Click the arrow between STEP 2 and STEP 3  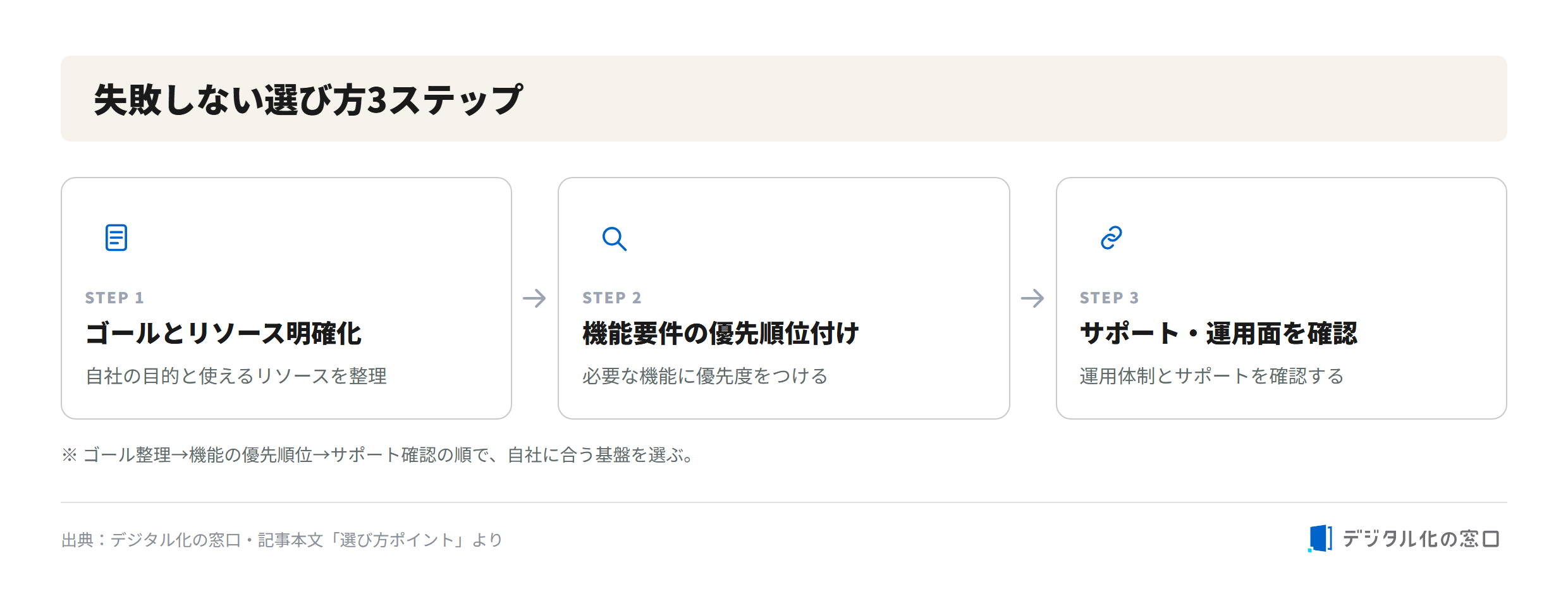[x=1032, y=298]
